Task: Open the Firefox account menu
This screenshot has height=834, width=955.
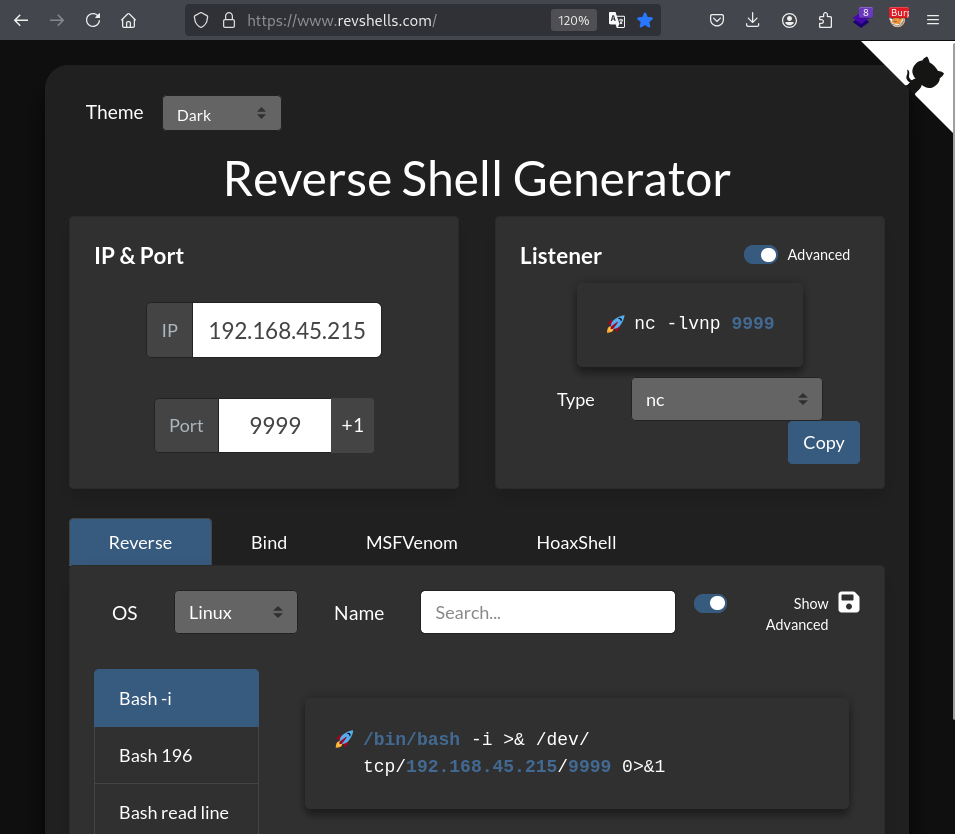Action: 789,20
